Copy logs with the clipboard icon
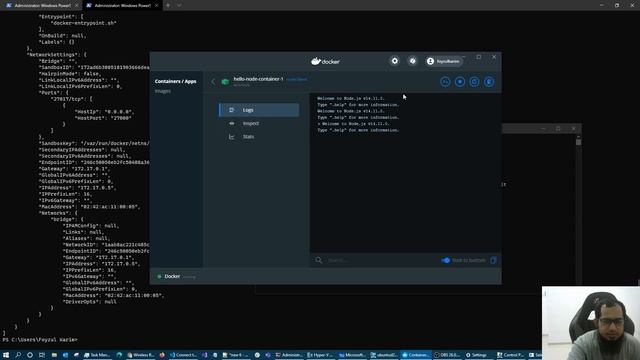 click(x=493, y=260)
